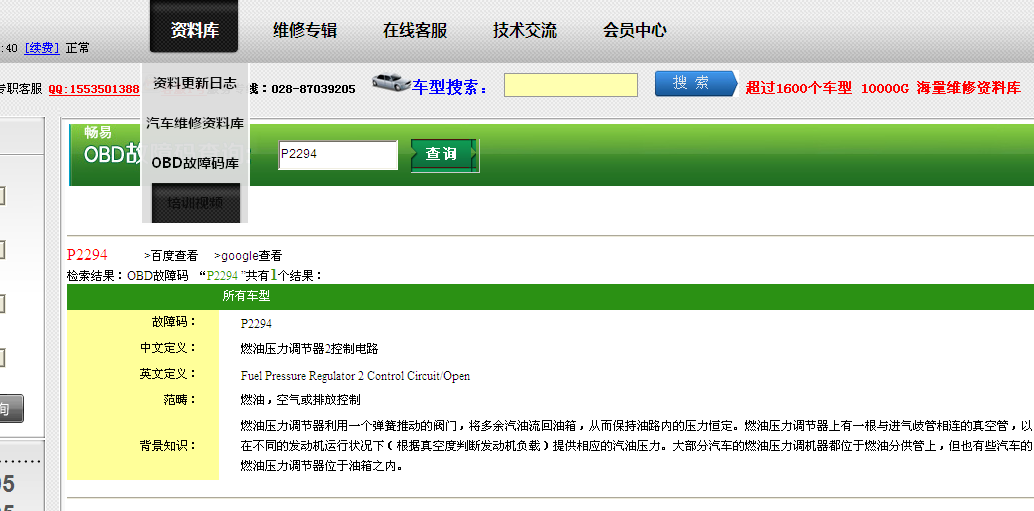This screenshot has width=1034, height=511.
Task: Click the 检索结果 summary line
Action: (195, 275)
